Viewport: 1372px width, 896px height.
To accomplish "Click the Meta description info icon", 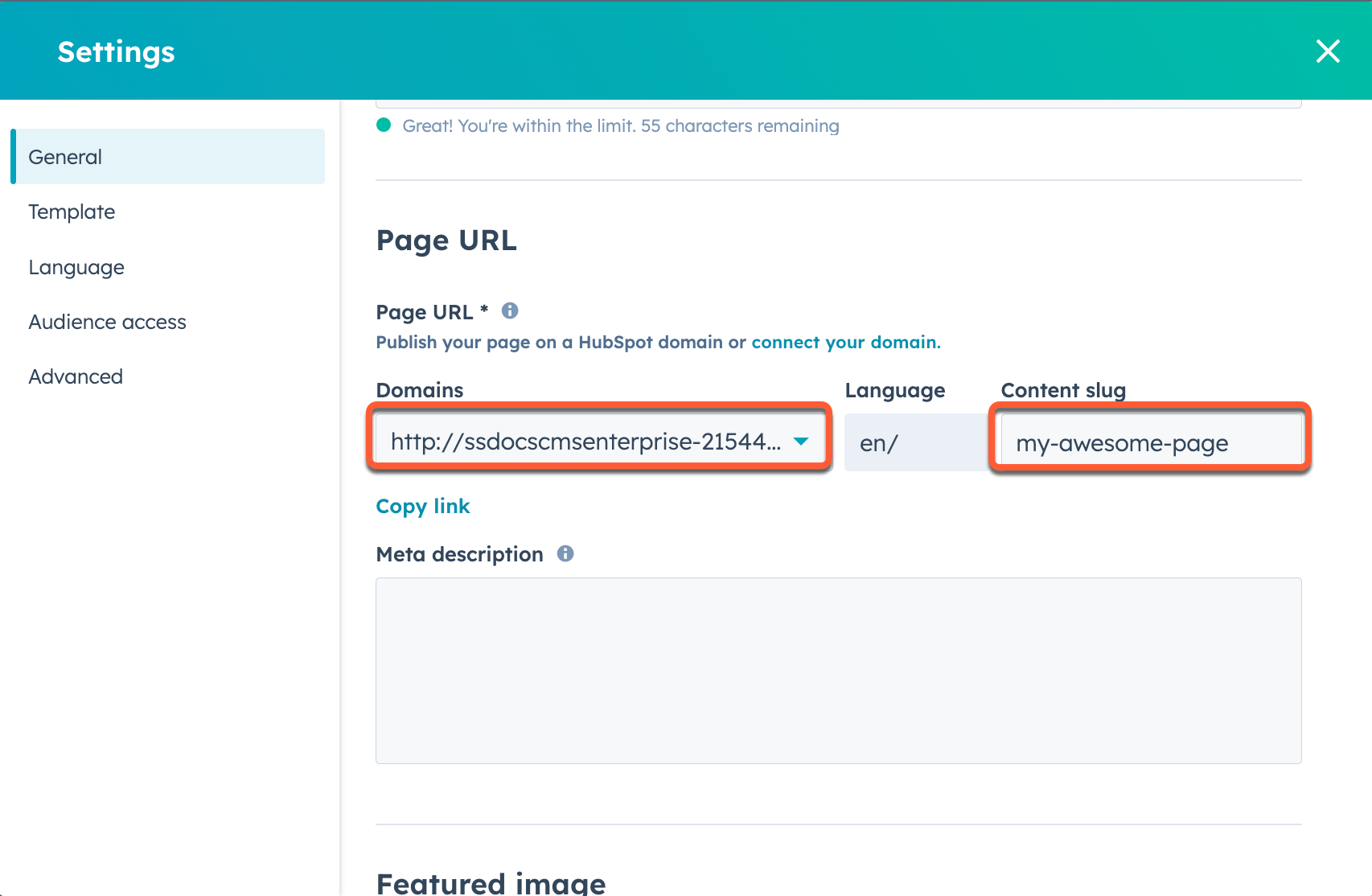I will [x=565, y=553].
